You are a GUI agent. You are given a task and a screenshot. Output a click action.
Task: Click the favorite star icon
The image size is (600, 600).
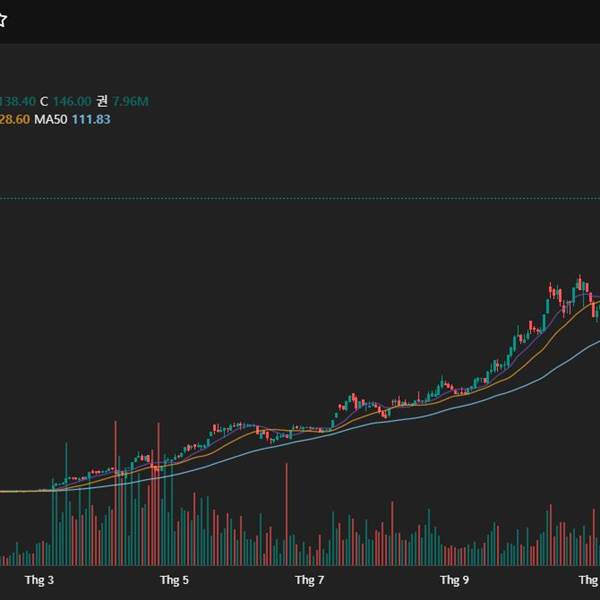pos(3,20)
